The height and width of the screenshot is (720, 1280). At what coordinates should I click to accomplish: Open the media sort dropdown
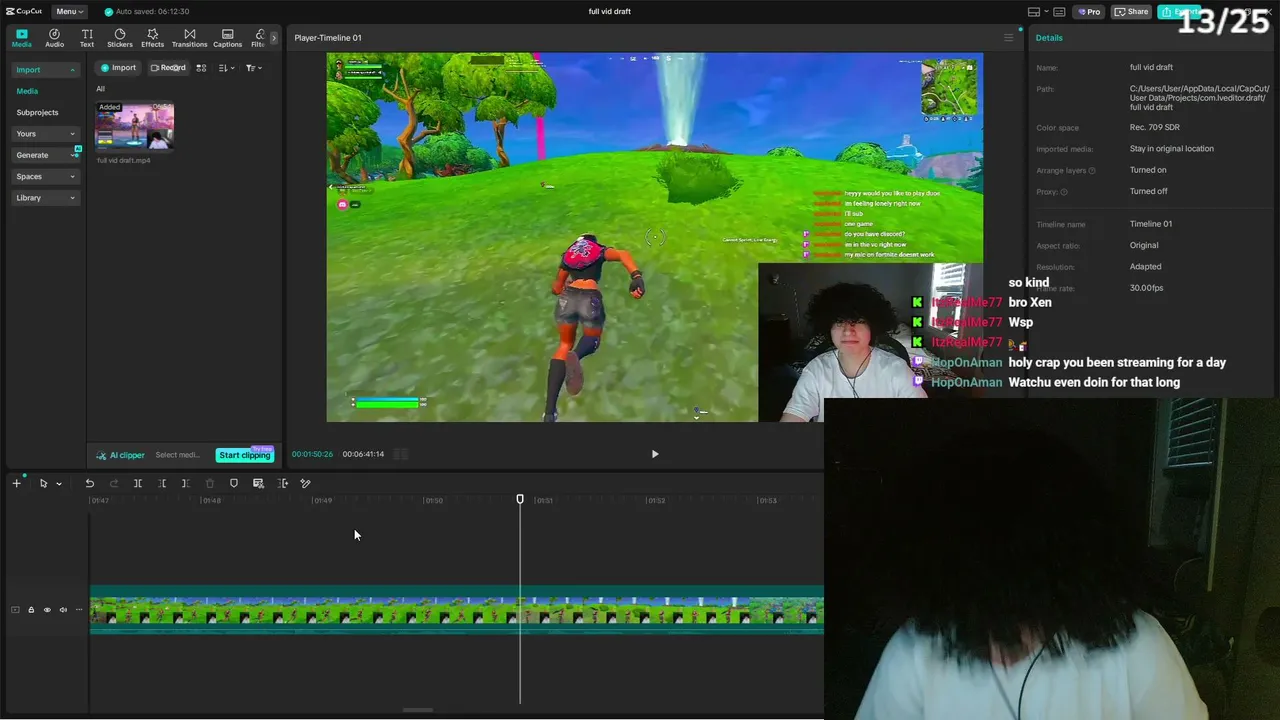tap(226, 68)
